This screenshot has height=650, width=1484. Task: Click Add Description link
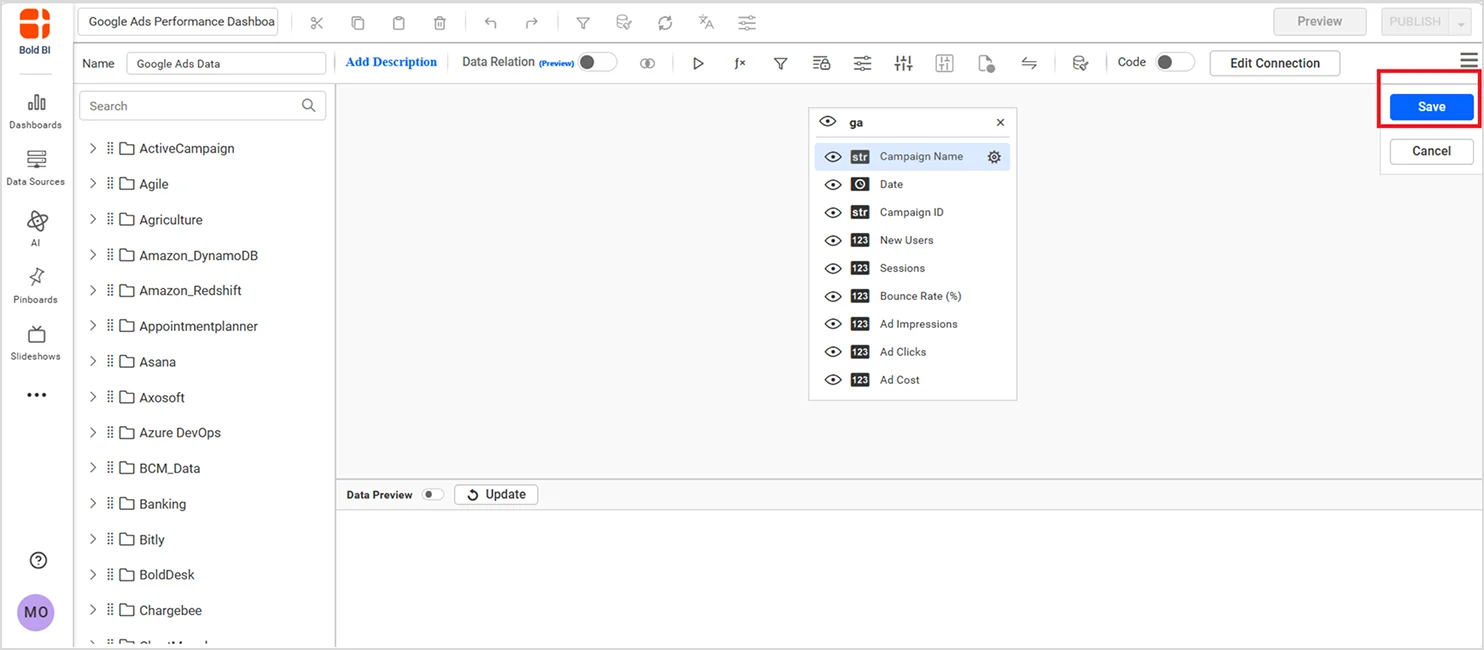[391, 62]
